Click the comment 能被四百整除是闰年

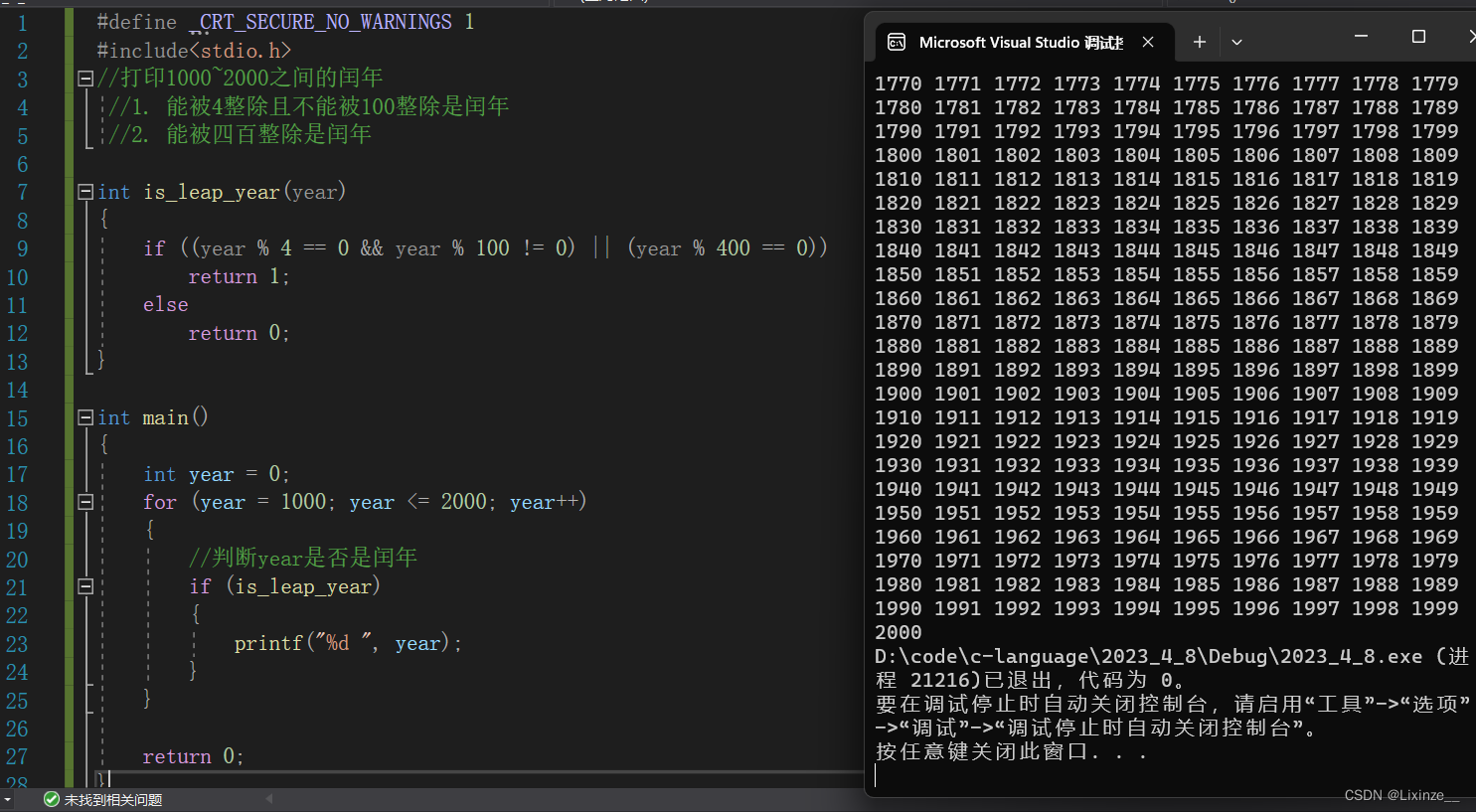pyautogui.click(x=240, y=134)
